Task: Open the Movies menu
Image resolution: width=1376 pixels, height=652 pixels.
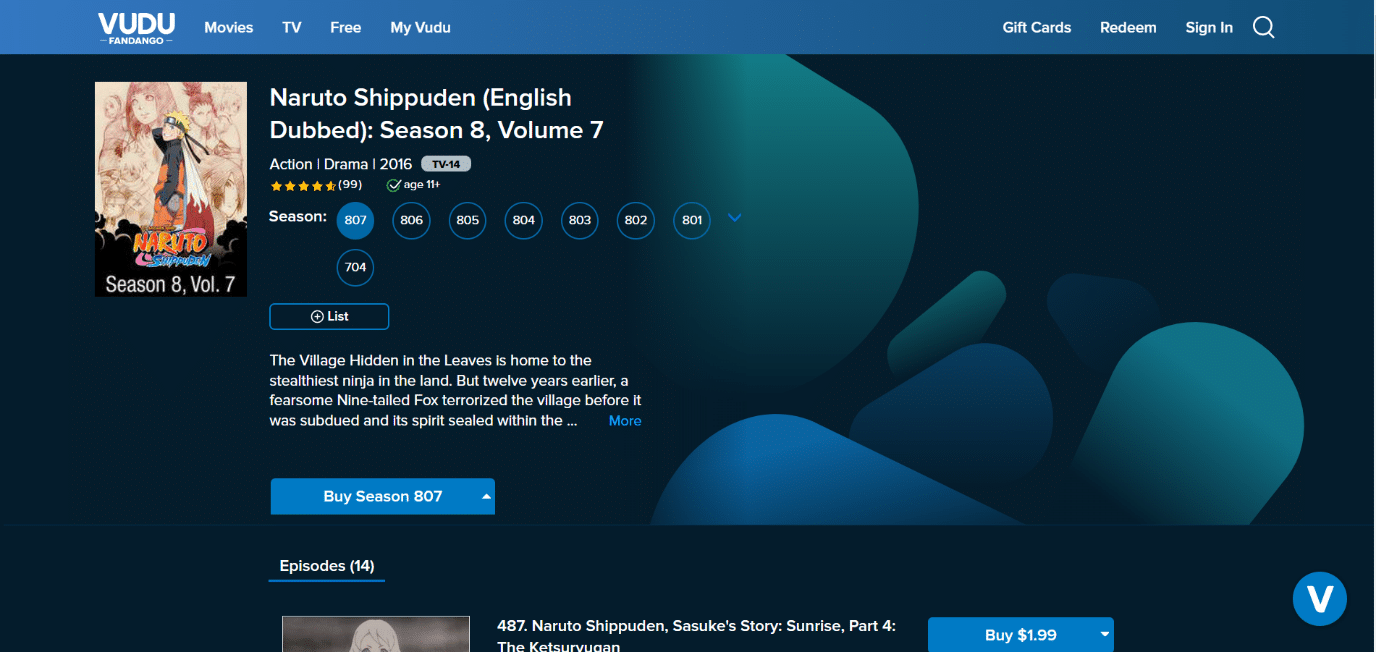Action: [229, 28]
